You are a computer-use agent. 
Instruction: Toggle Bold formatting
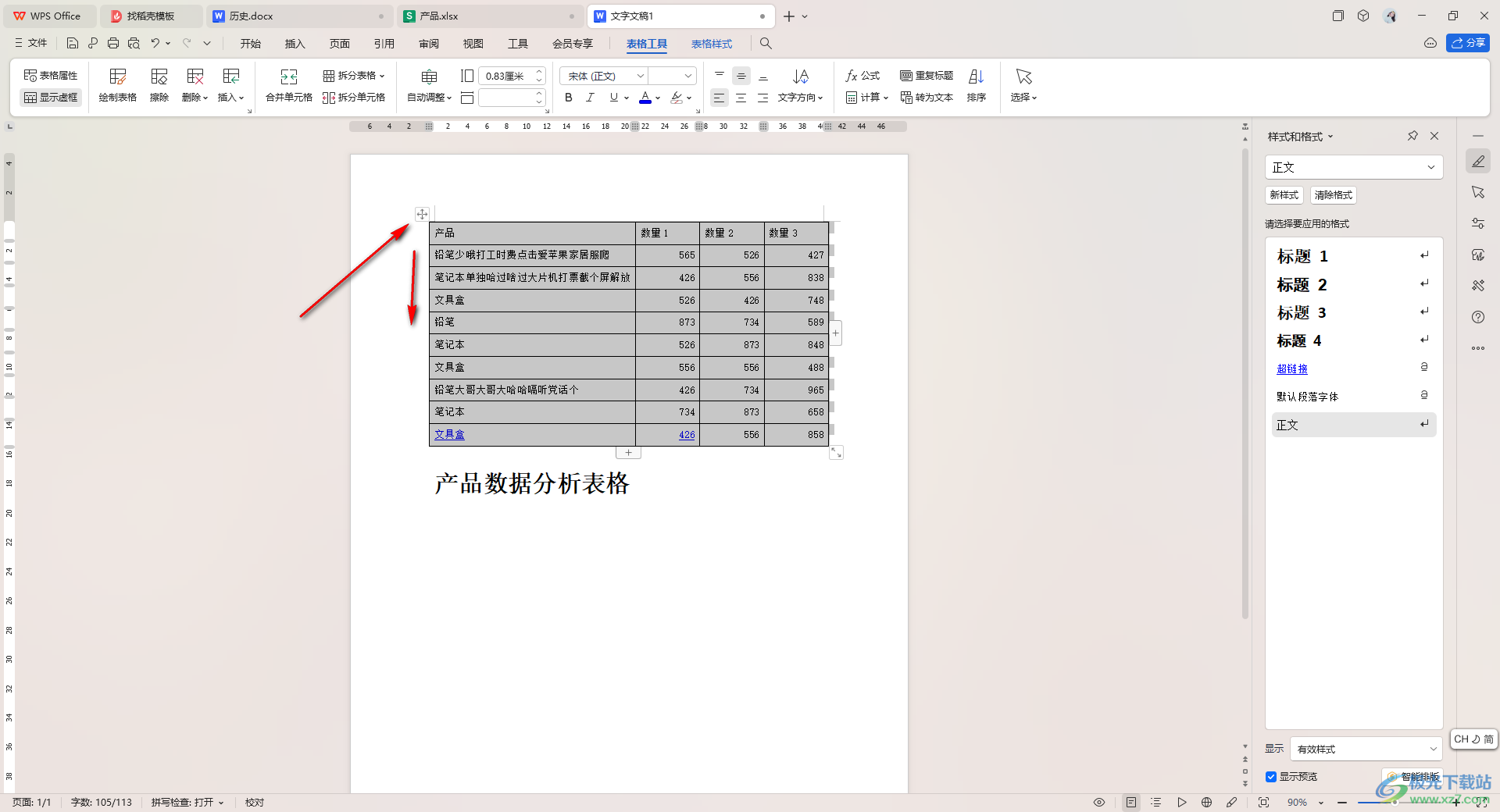coord(569,98)
